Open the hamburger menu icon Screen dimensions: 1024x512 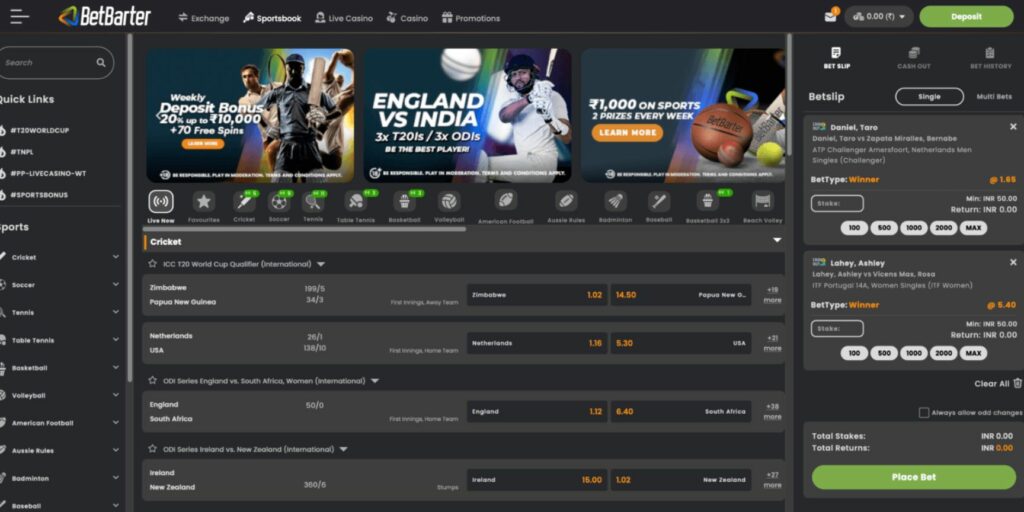point(20,16)
